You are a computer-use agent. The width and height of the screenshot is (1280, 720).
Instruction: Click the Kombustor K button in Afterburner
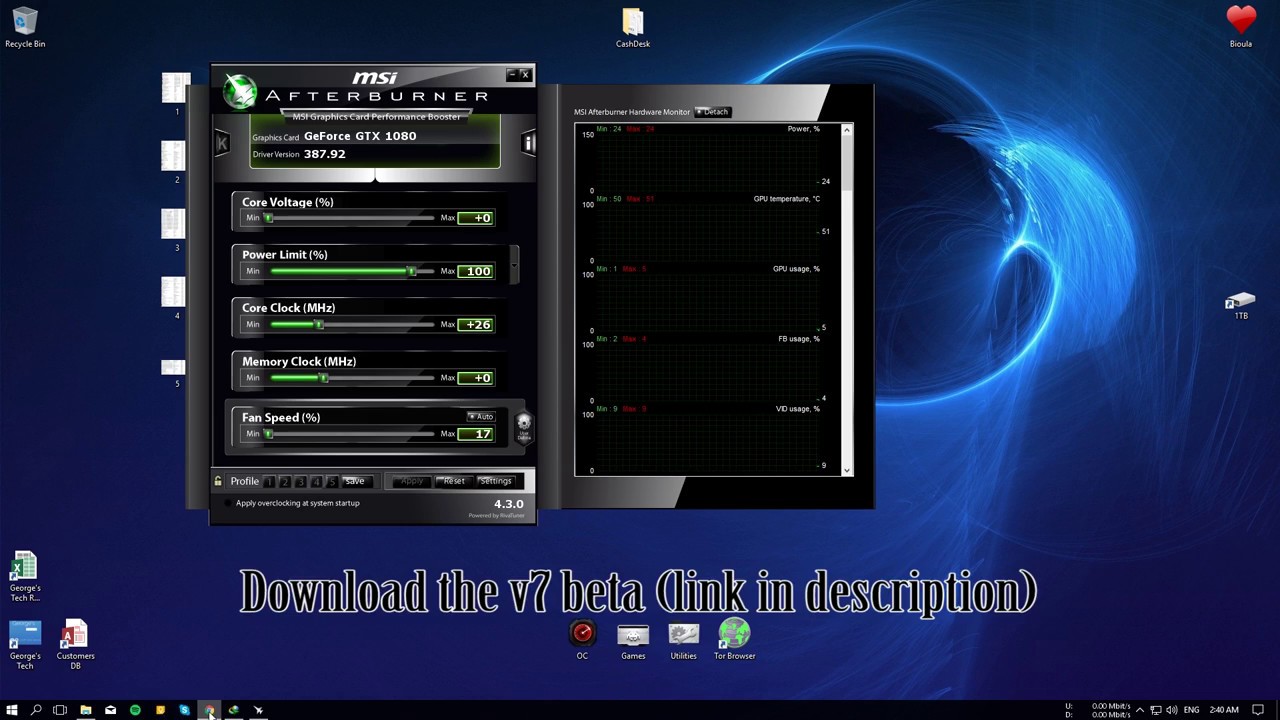[222, 144]
